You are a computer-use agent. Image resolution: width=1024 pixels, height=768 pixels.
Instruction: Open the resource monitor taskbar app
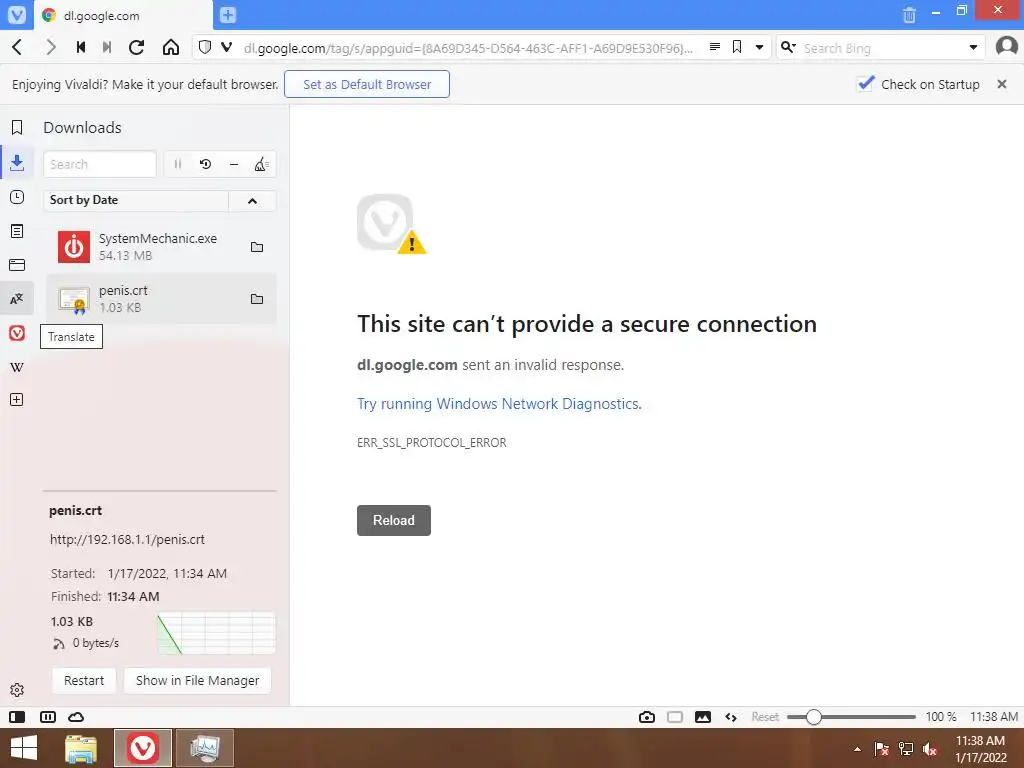point(204,748)
